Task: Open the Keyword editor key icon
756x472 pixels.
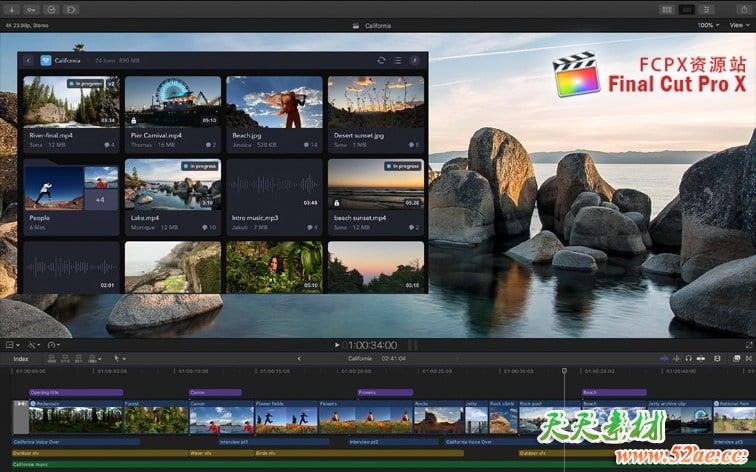Action: [32, 10]
